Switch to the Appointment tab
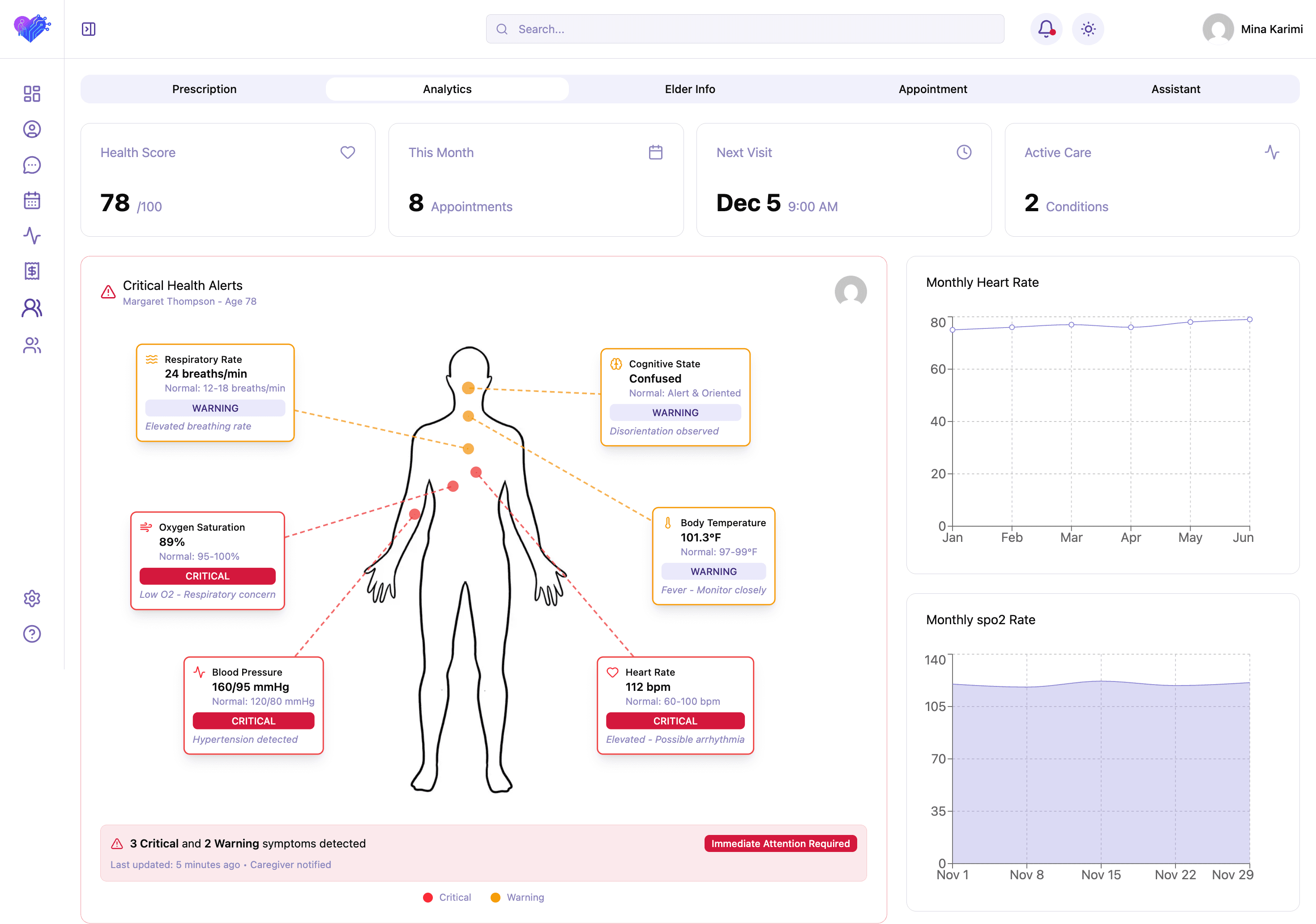This screenshot has width=1316, height=924. coord(933,89)
